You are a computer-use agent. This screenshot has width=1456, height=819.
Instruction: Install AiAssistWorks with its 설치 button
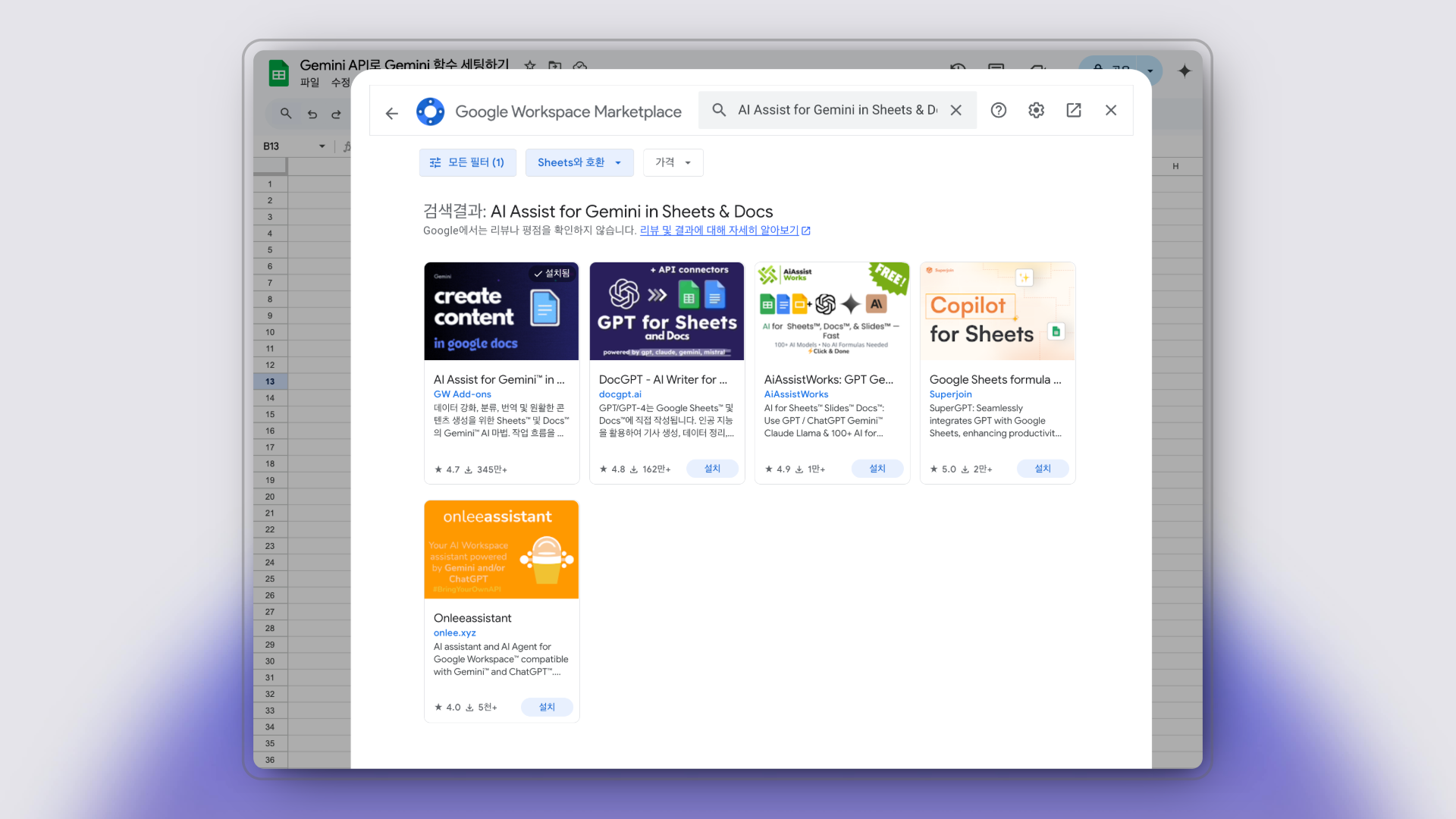click(x=877, y=469)
